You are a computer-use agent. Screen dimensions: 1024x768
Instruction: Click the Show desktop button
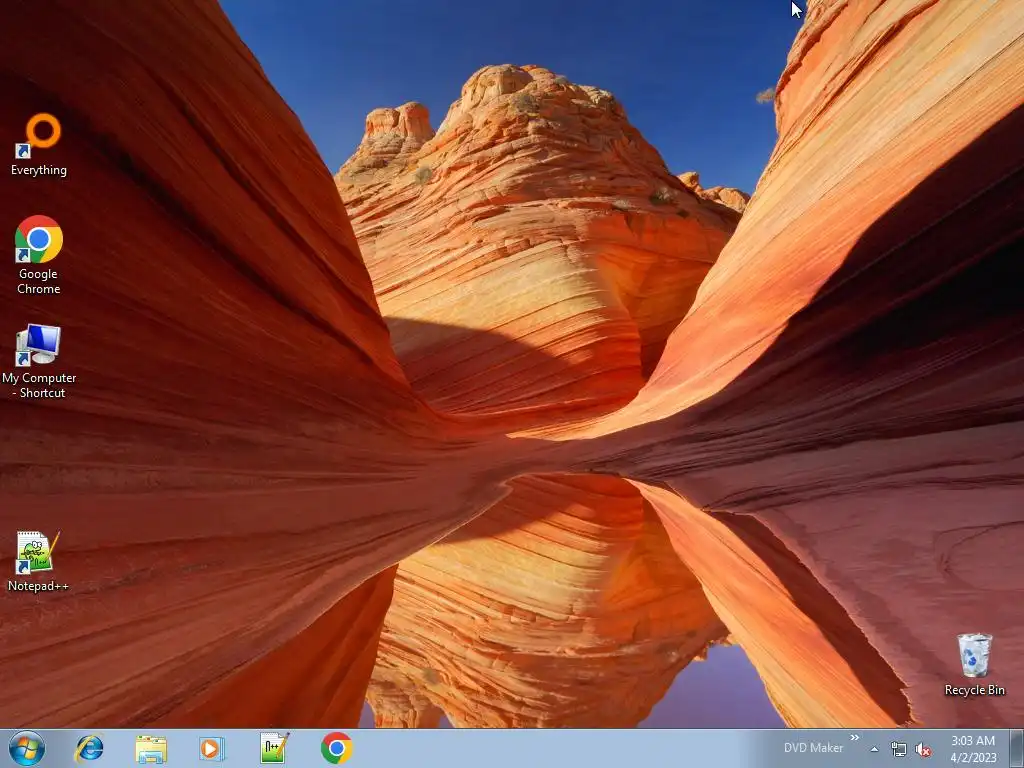pyautogui.click(x=1016, y=748)
